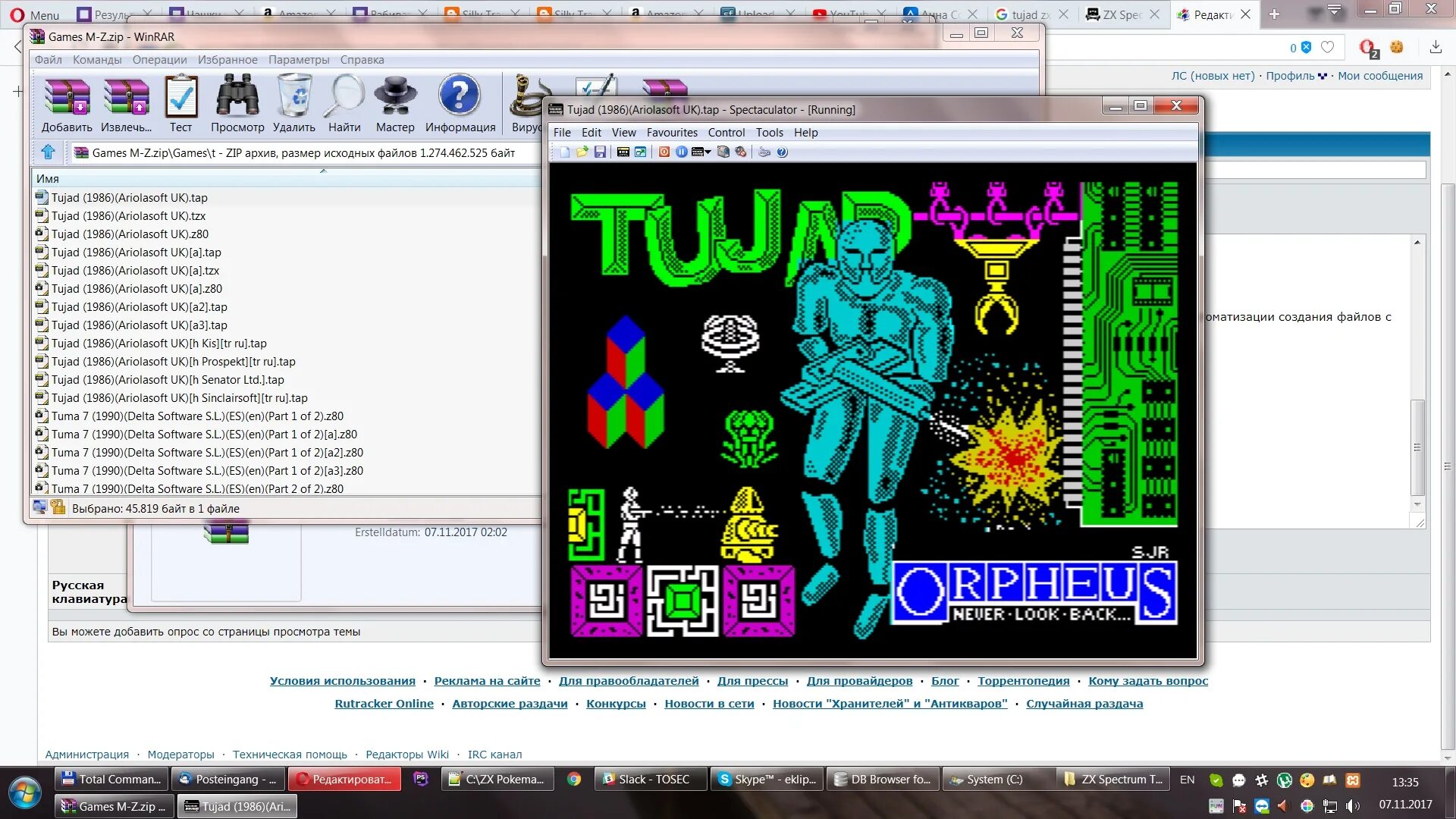Screen dimensions: 1456x819
Task: Open Spectaculator Help menu
Action: pos(805,132)
